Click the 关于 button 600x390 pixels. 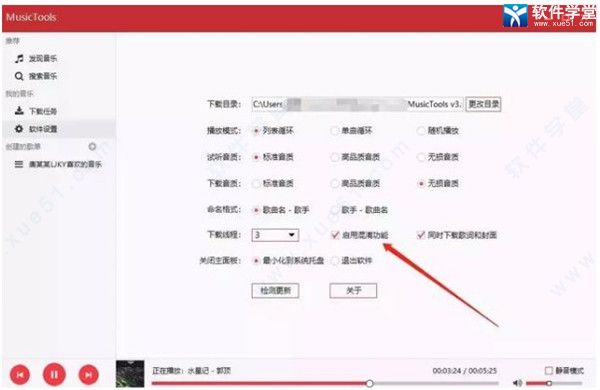coord(353,290)
